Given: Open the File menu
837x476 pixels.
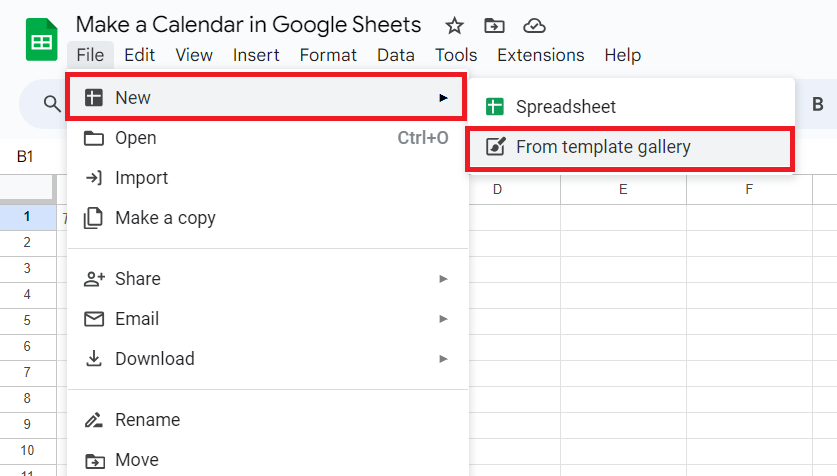Looking at the screenshot, I should click(90, 55).
